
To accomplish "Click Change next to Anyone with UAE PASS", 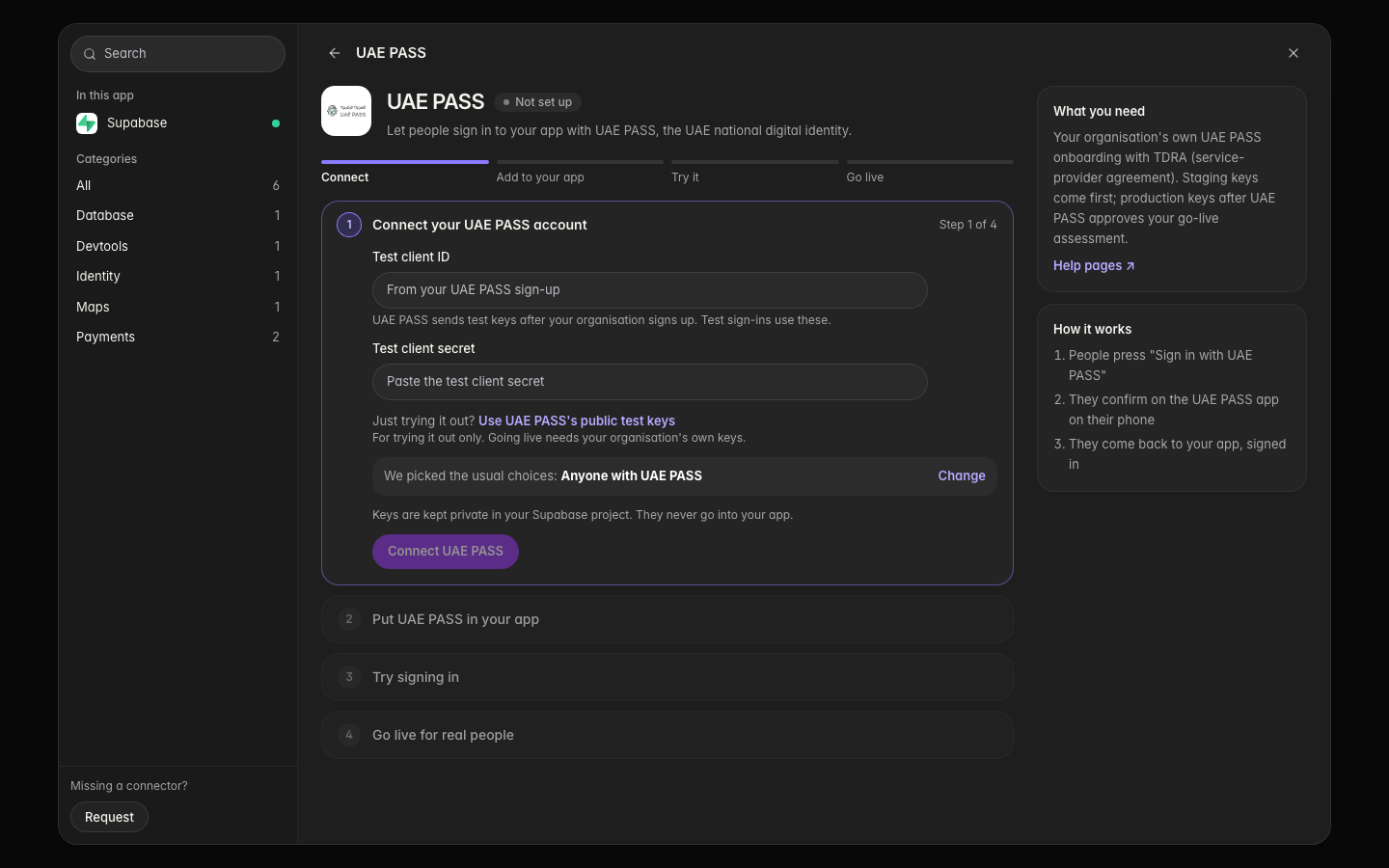I will pos(962,475).
